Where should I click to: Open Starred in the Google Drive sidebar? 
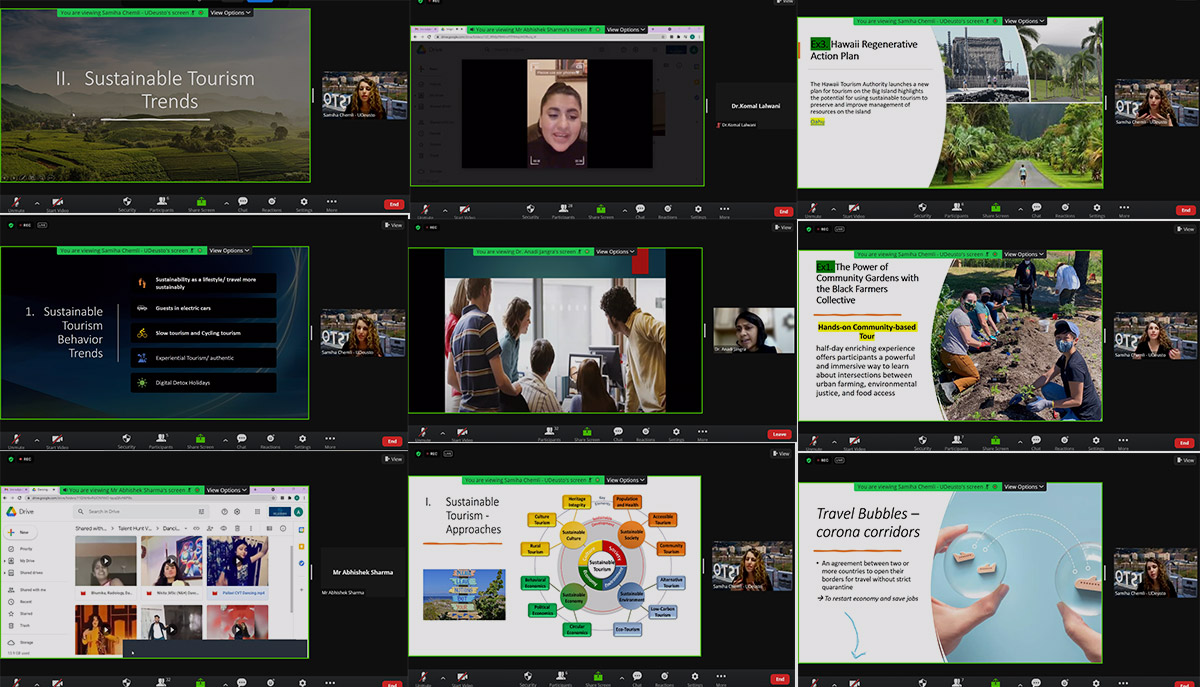click(x=26, y=614)
